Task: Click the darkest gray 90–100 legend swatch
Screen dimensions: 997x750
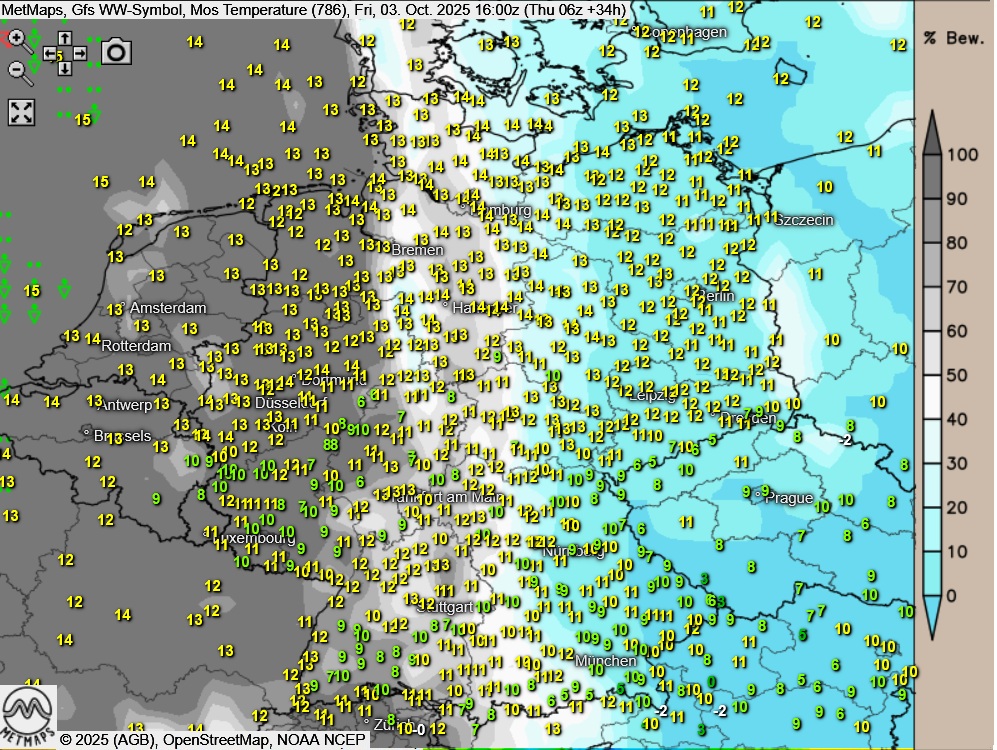Action: point(931,177)
